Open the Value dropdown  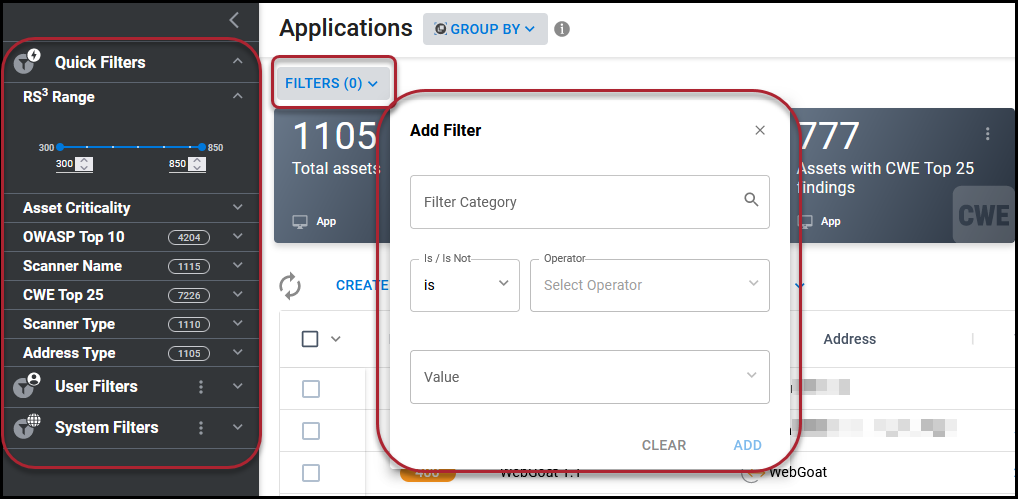point(590,377)
